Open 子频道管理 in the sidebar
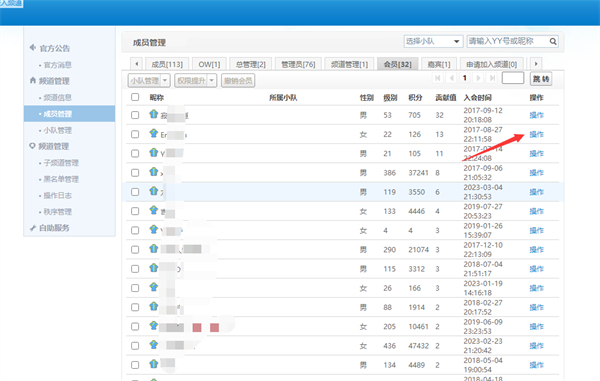 pos(61,163)
